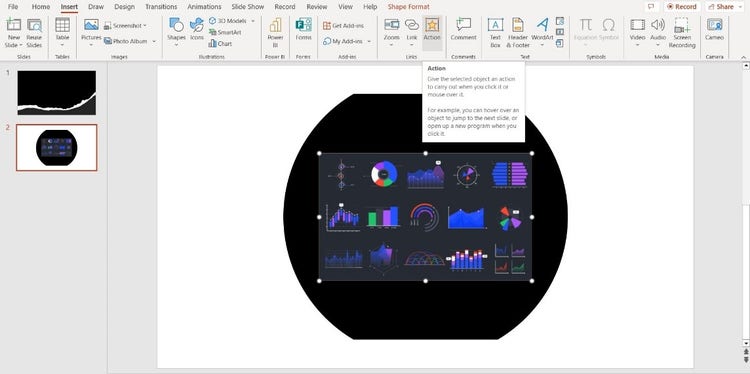750x374 pixels.
Task: Open Photo Album tool
Action: coord(126,41)
